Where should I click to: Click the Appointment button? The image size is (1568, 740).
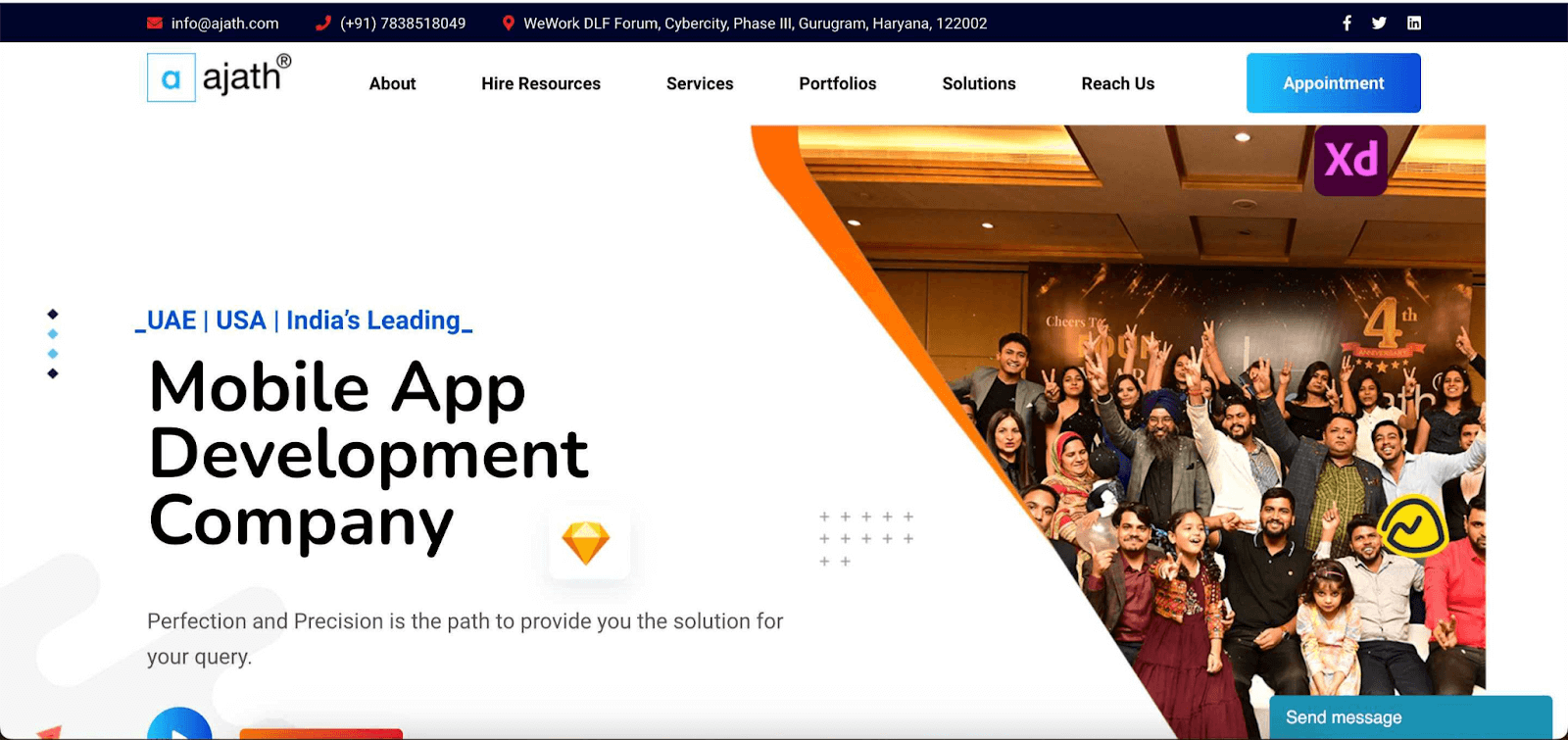pyautogui.click(x=1334, y=83)
